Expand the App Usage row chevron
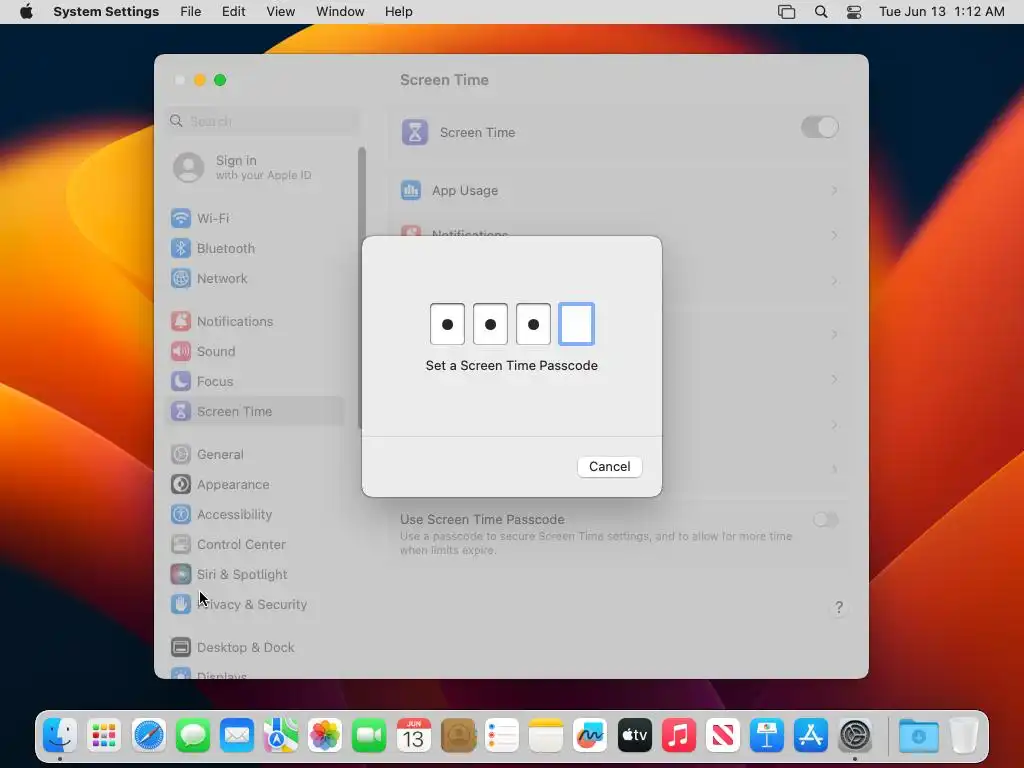Screen dimensions: 1024x768 (834, 191)
